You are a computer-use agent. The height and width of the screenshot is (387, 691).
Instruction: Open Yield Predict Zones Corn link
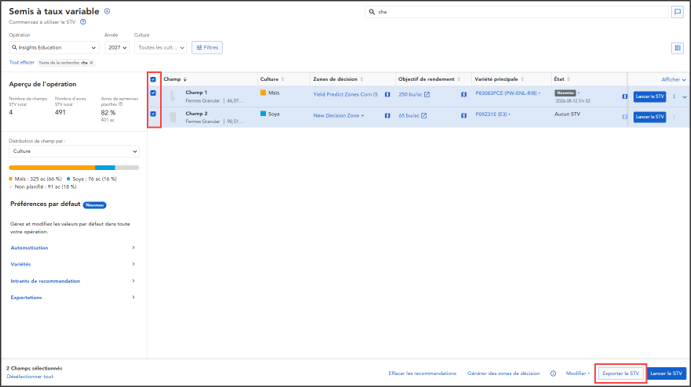[x=346, y=94]
